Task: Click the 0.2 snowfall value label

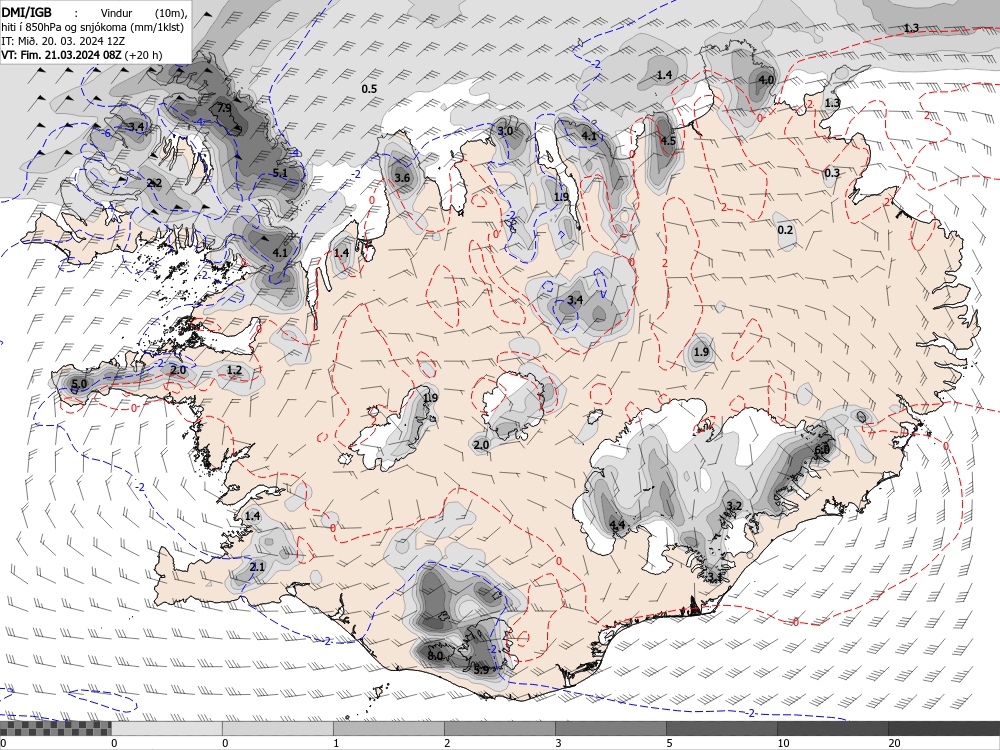Action: [786, 230]
